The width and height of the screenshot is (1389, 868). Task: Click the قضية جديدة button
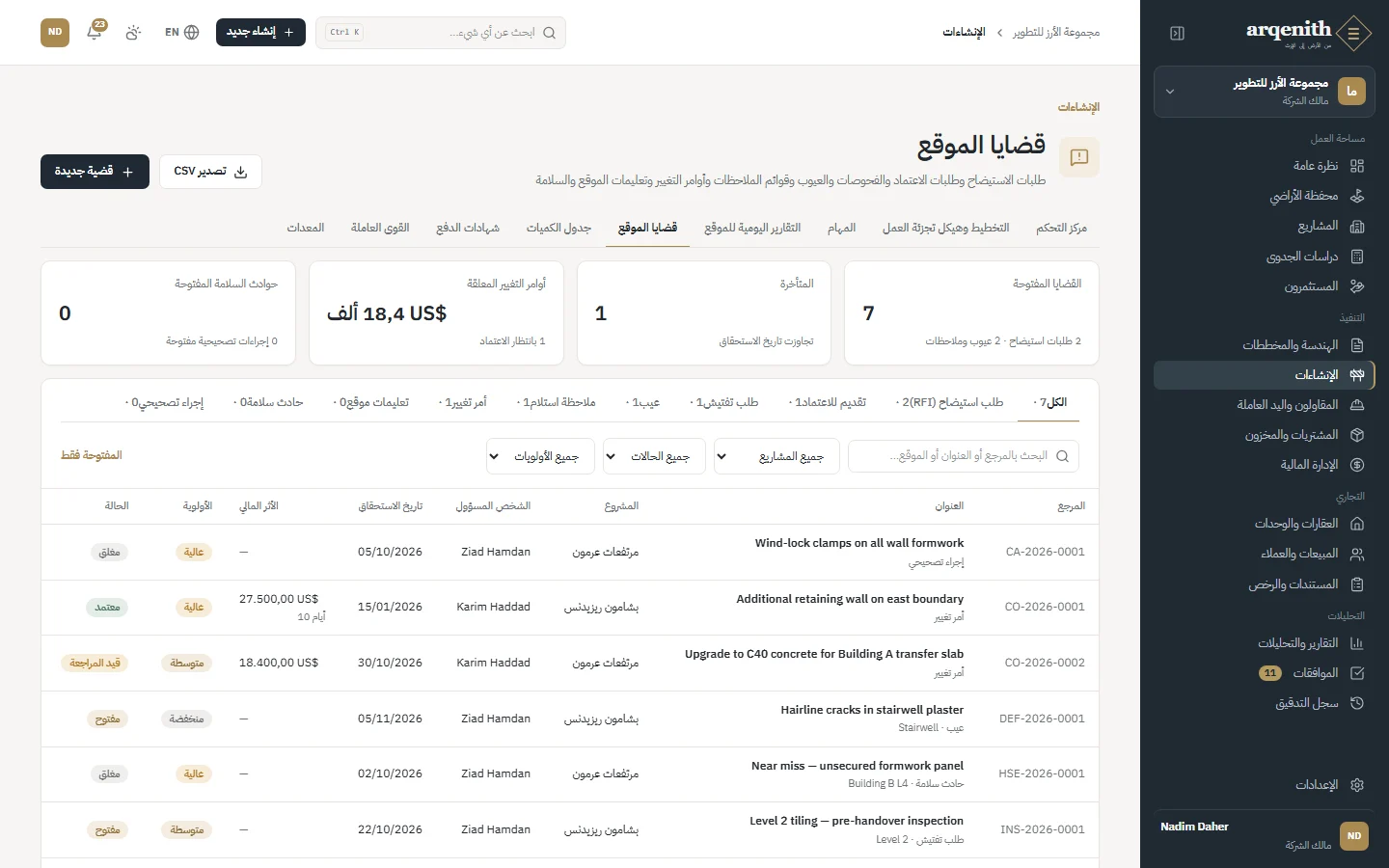point(95,172)
